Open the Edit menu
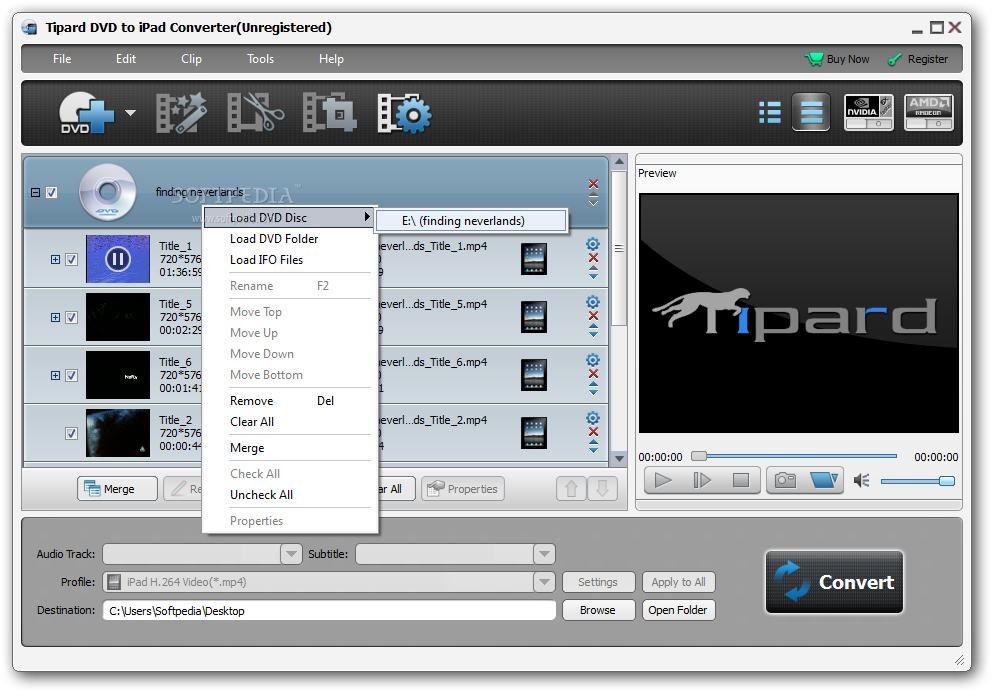Viewport: 992px width, 692px height. pos(125,59)
